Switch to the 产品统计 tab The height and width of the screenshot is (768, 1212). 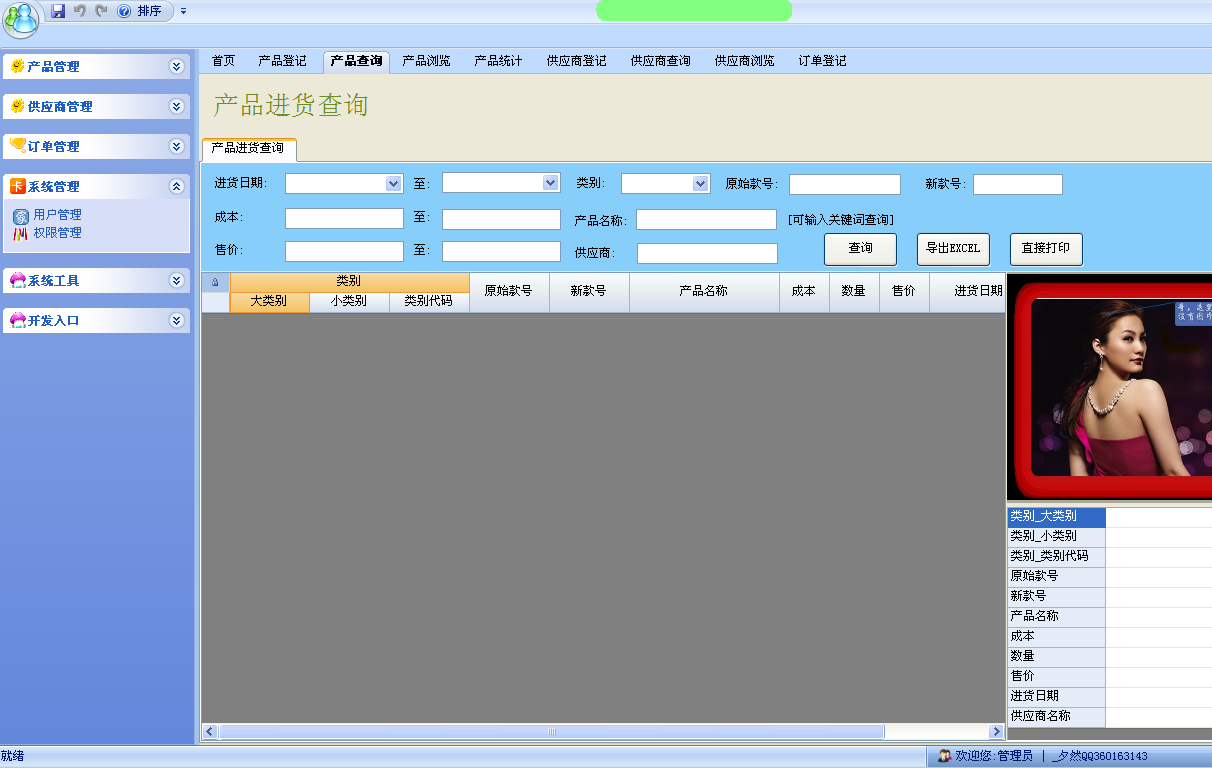[498, 61]
